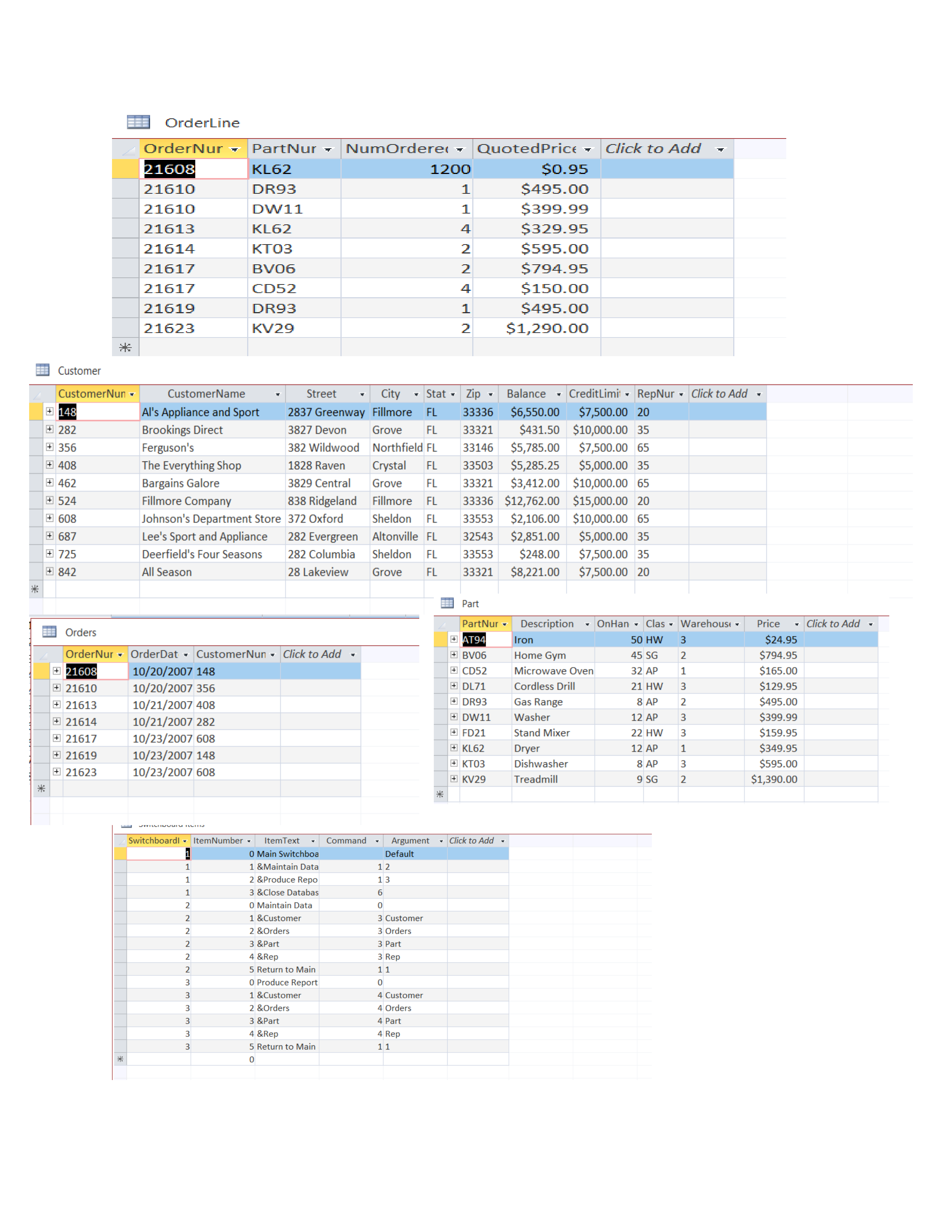Viewport: 952px width, 1232px height.
Task: Click the new-record asterisk in the OrderLine table
Action: pos(125,348)
